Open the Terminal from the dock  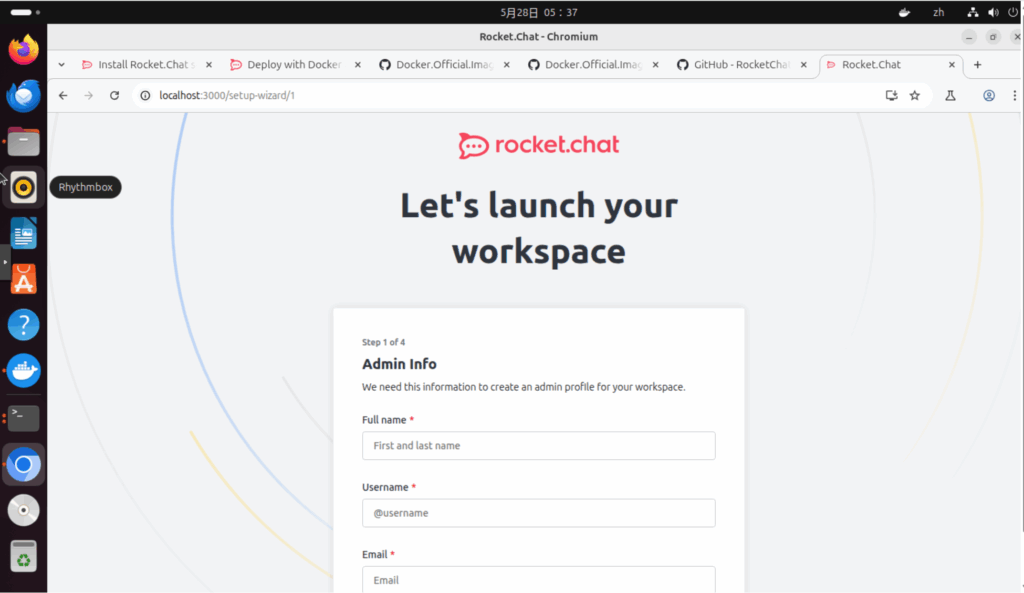pos(24,418)
